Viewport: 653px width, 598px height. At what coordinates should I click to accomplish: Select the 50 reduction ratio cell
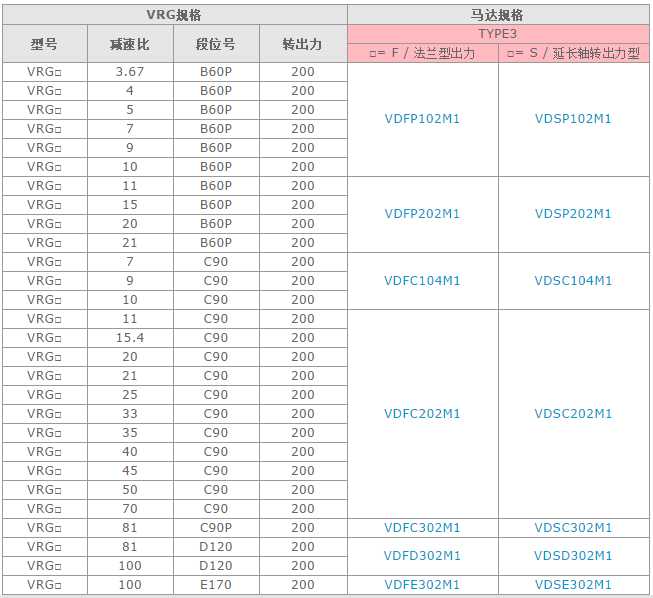pos(130,490)
